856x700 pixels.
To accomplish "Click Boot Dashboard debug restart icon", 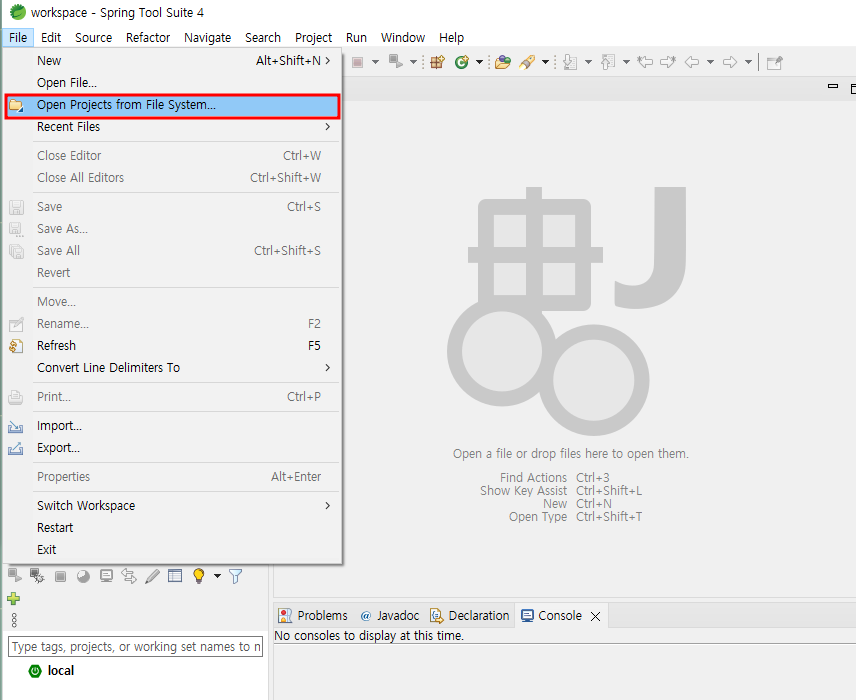I will (x=37, y=576).
